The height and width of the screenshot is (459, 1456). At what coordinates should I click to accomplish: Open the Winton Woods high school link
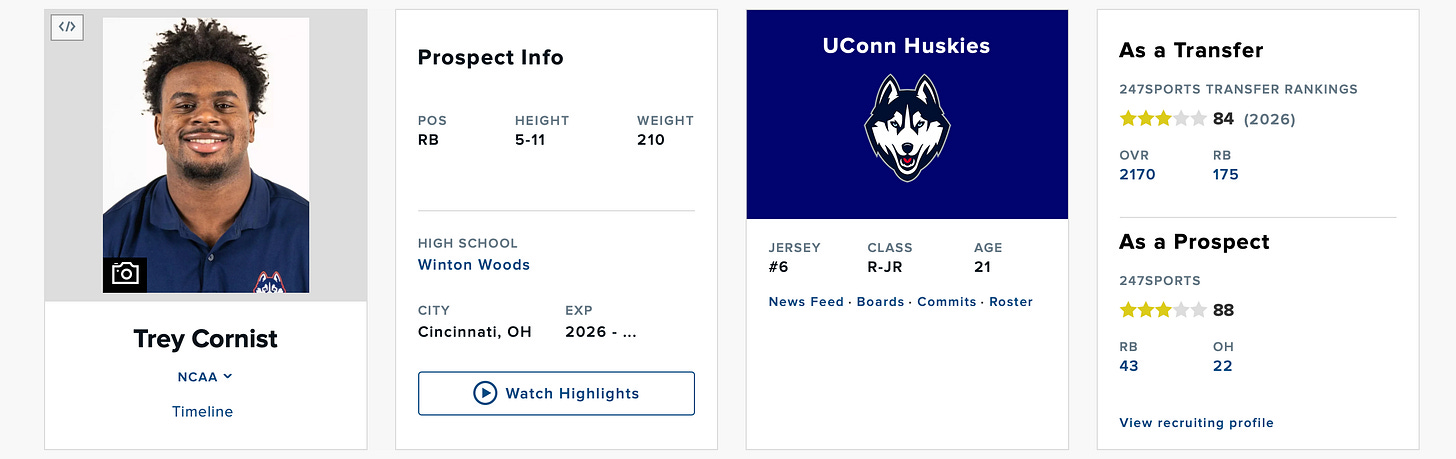(x=474, y=265)
